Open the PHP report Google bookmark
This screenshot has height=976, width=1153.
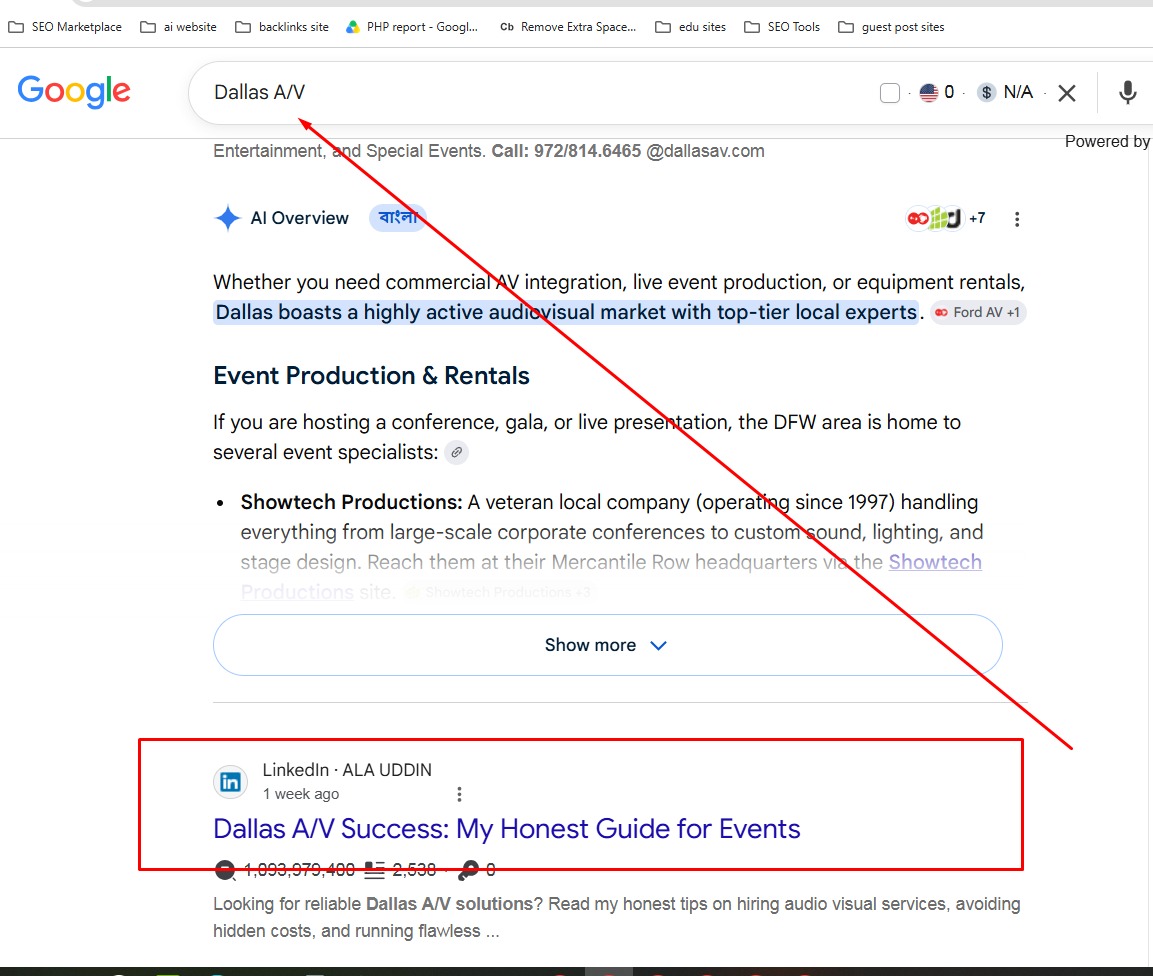click(x=412, y=27)
